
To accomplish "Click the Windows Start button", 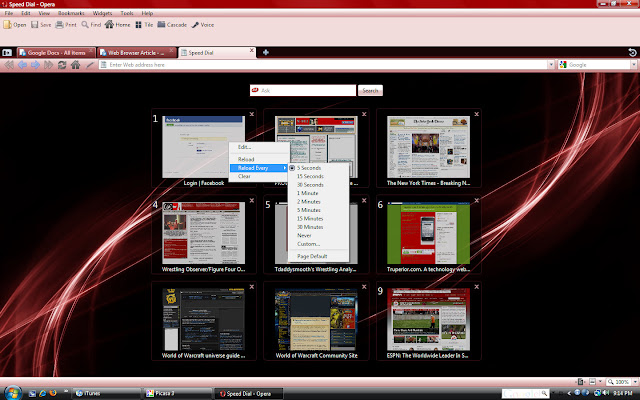I will [12, 393].
